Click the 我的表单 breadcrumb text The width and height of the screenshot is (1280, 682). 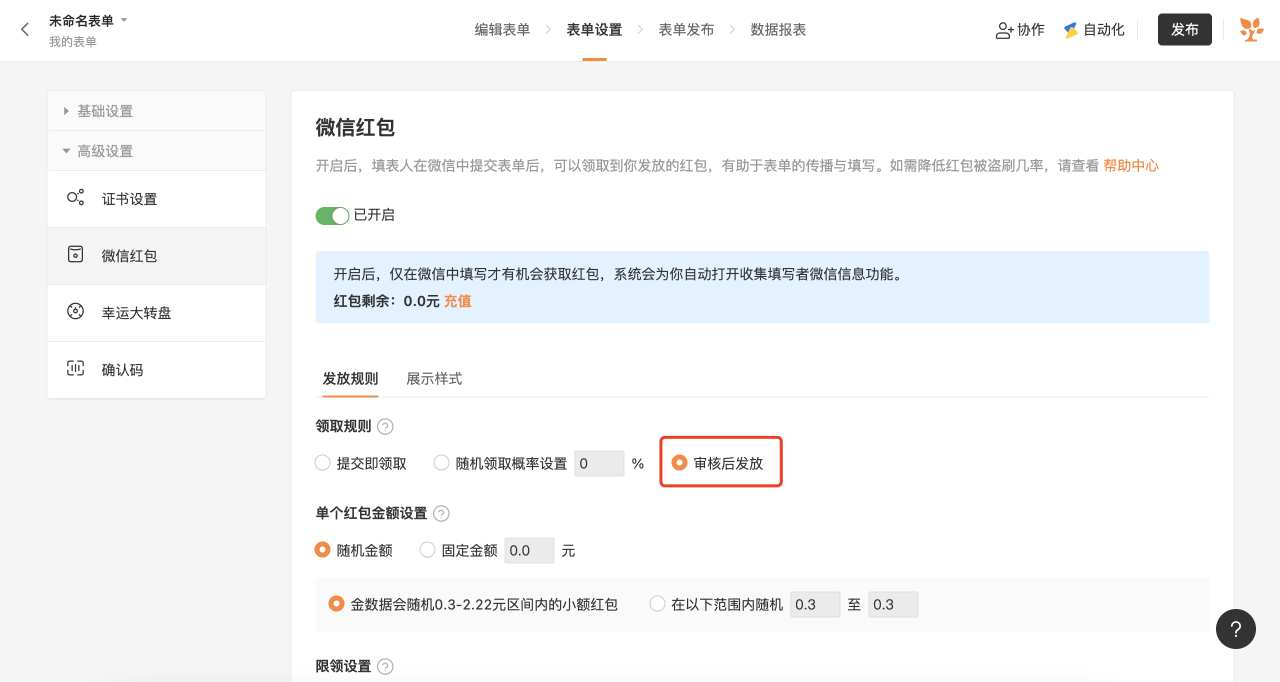click(x=73, y=42)
